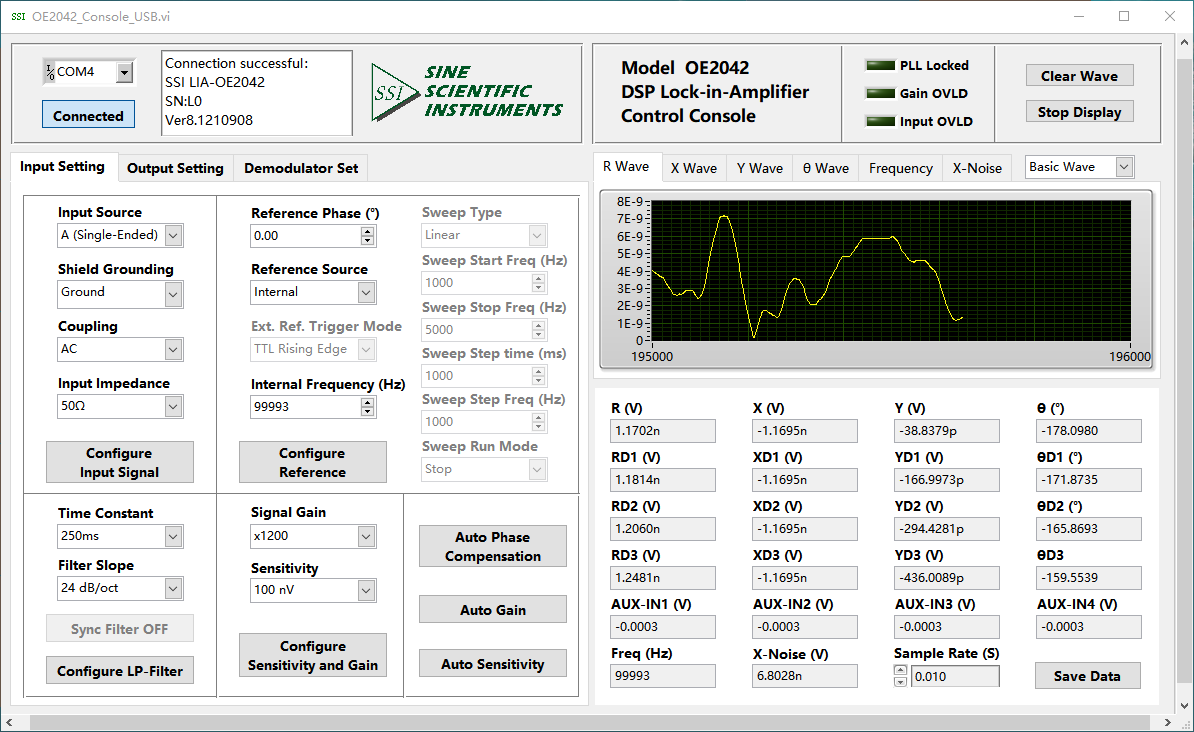This screenshot has width=1194, height=732.
Task: Click the Sine Scientific Instruments logo
Action: point(467,92)
